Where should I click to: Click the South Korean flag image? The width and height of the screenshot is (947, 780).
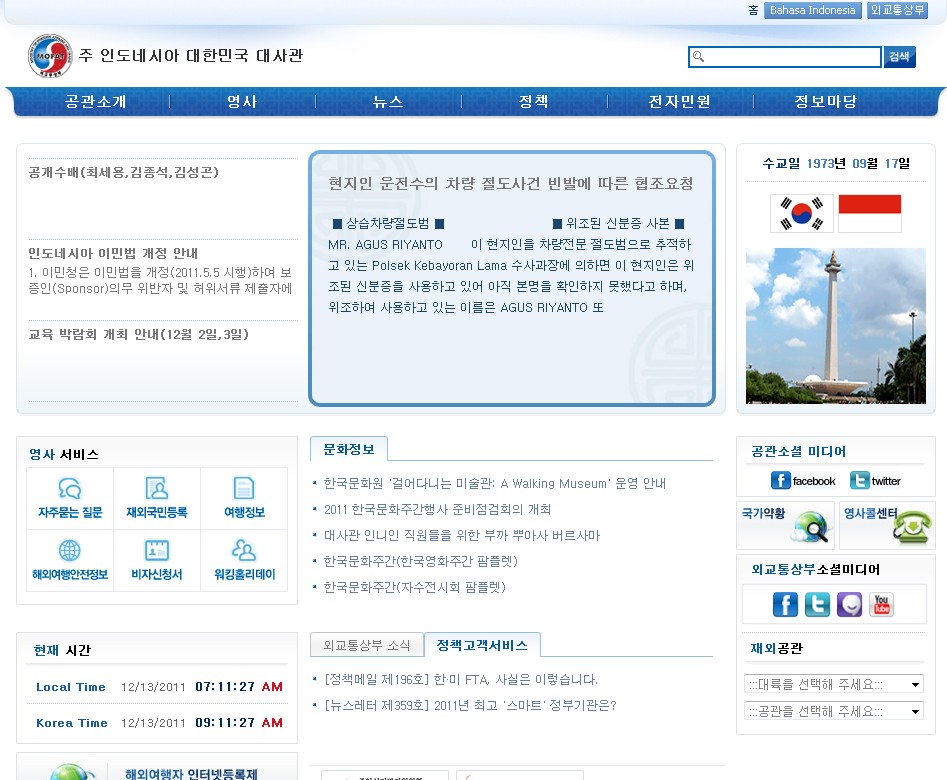tap(801, 213)
